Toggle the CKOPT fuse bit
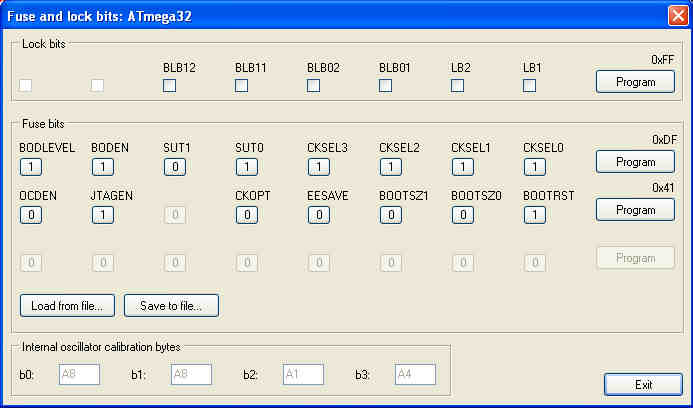 [x=247, y=215]
